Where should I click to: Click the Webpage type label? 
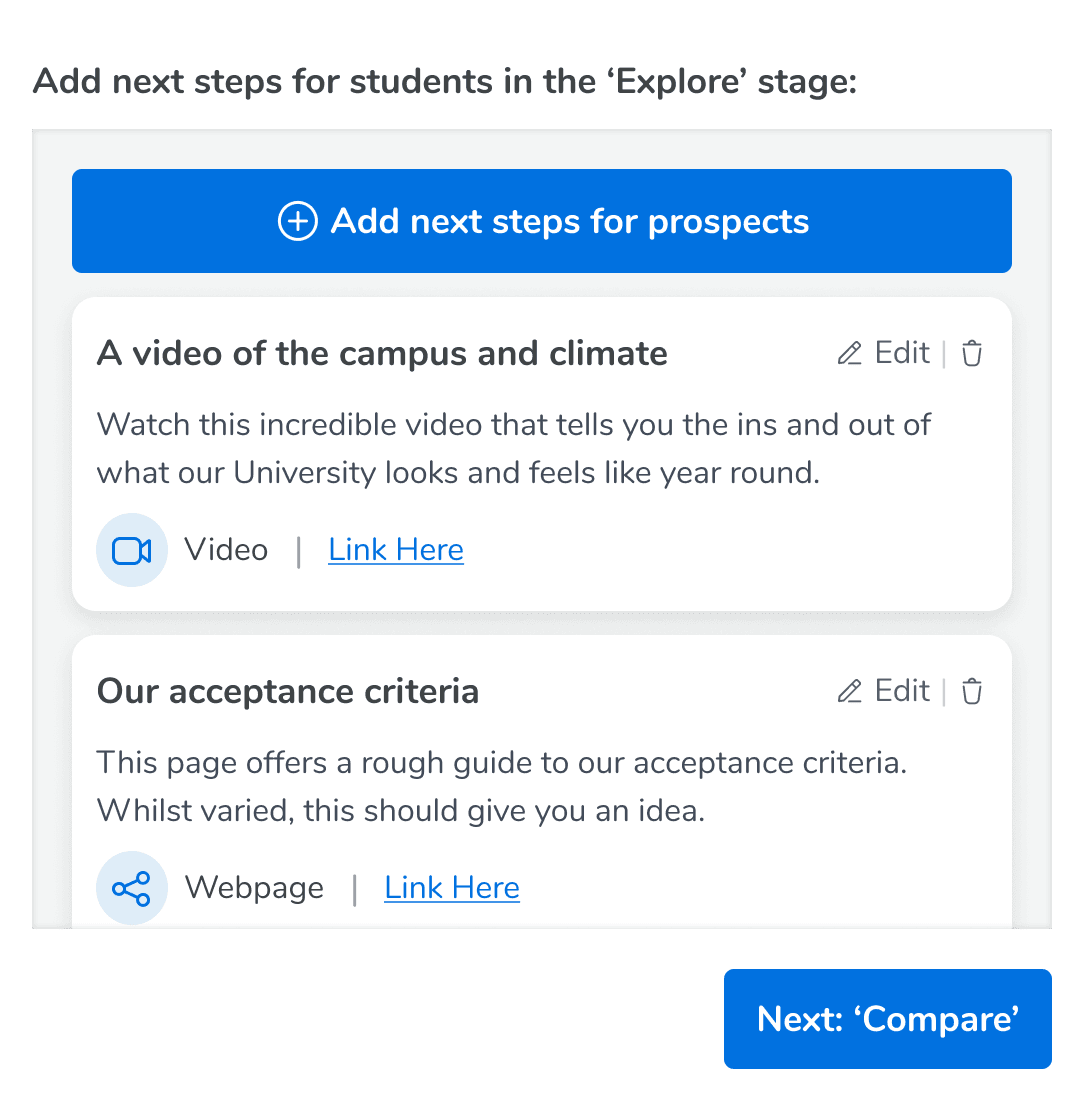pyautogui.click(x=254, y=888)
